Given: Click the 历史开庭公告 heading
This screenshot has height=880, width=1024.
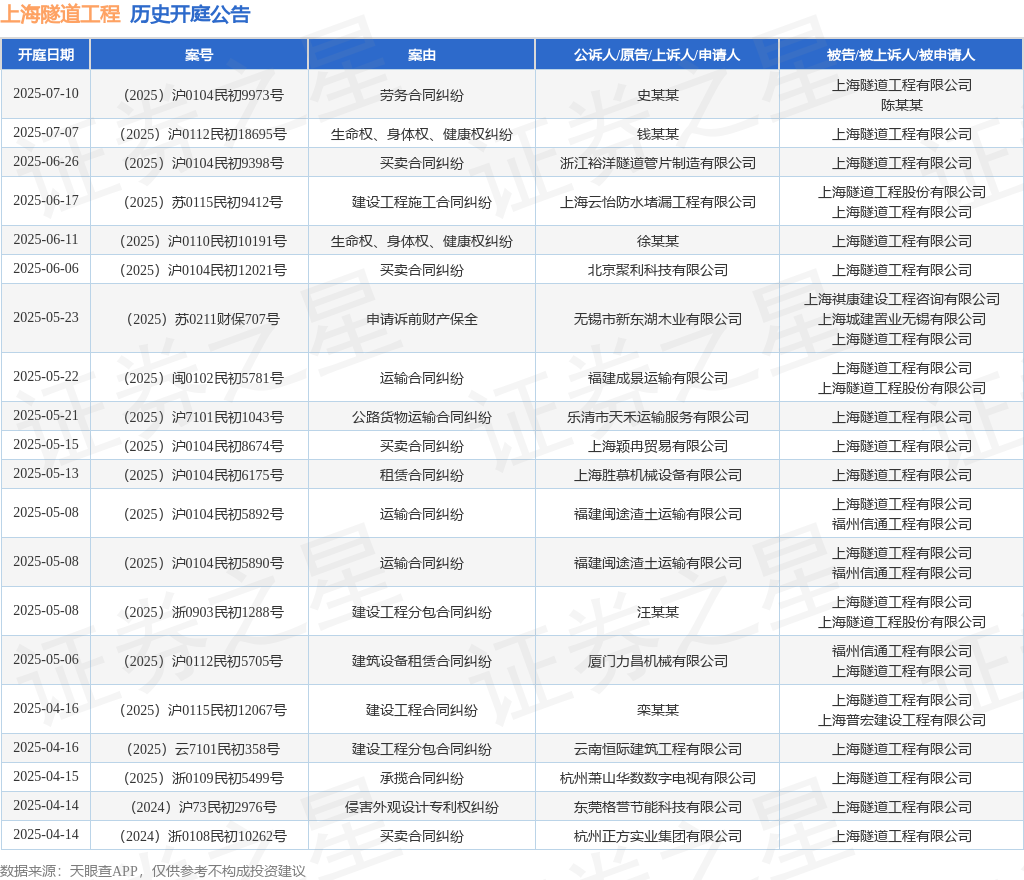Looking at the screenshot, I should click(x=190, y=14).
